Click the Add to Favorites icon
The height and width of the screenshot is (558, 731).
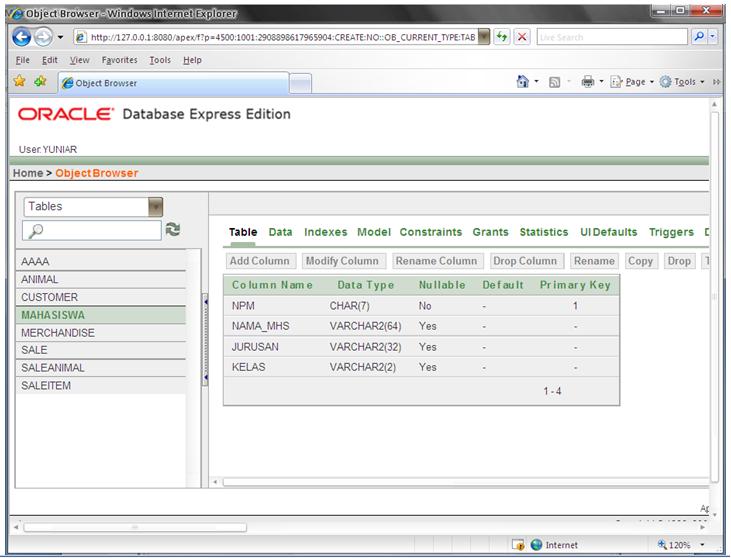pyautogui.click(x=40, y=82)
